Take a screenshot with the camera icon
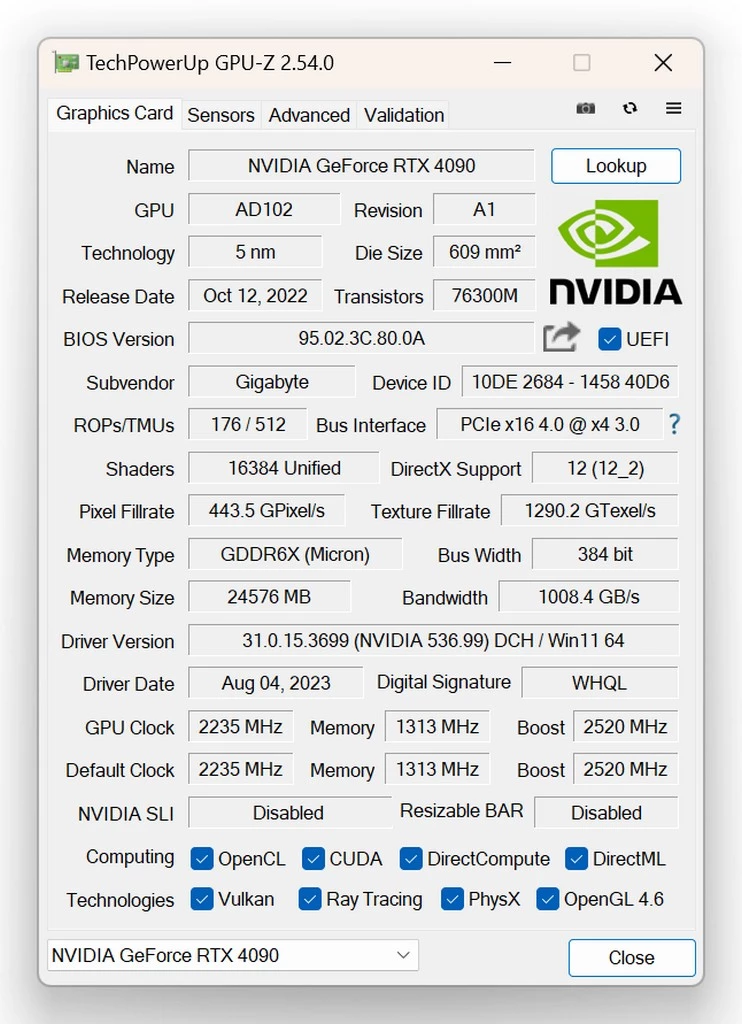This screenshot has height=1024, width=742. point(585,108)
